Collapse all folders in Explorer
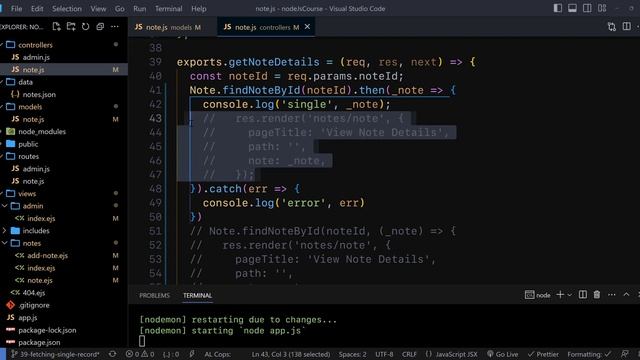The image size is (640, 360). [x=100, y=27]
